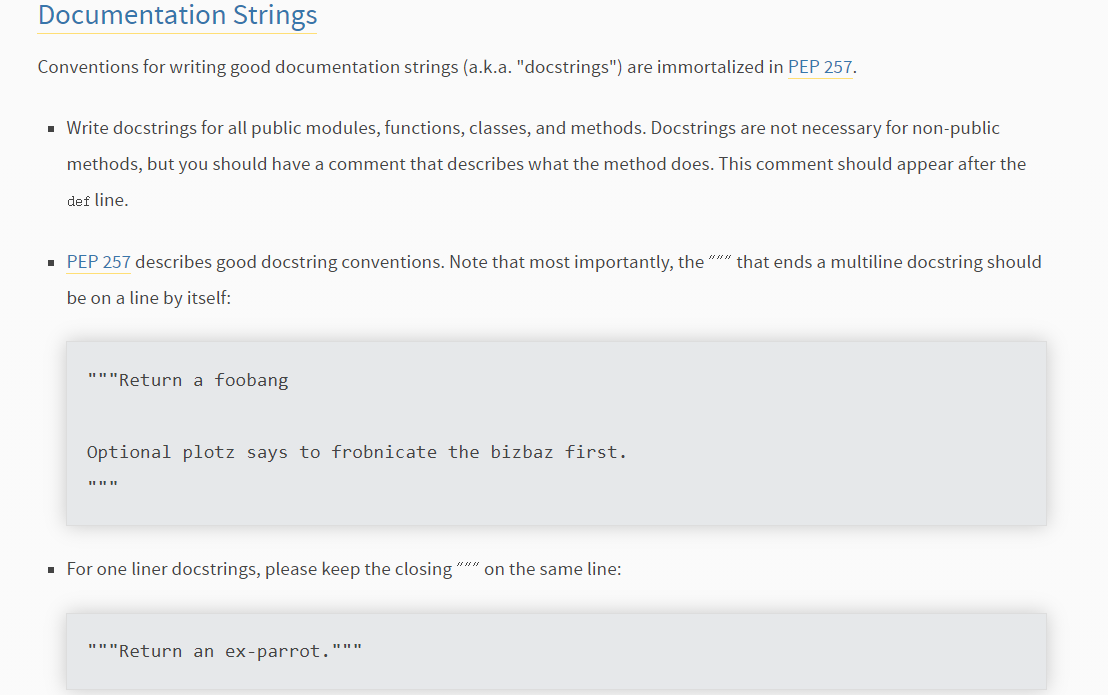
Task: Open the PEP 257 link before "describes good docstring"
Action: click(x=98, y=262)
